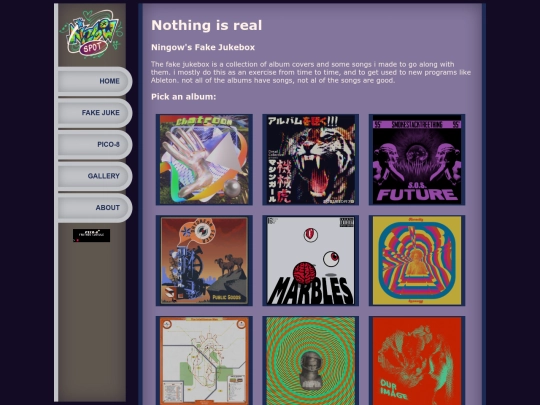Select the Chatroom album cover
The width and height of the screenshot is (540, 405).
(204, 159)
